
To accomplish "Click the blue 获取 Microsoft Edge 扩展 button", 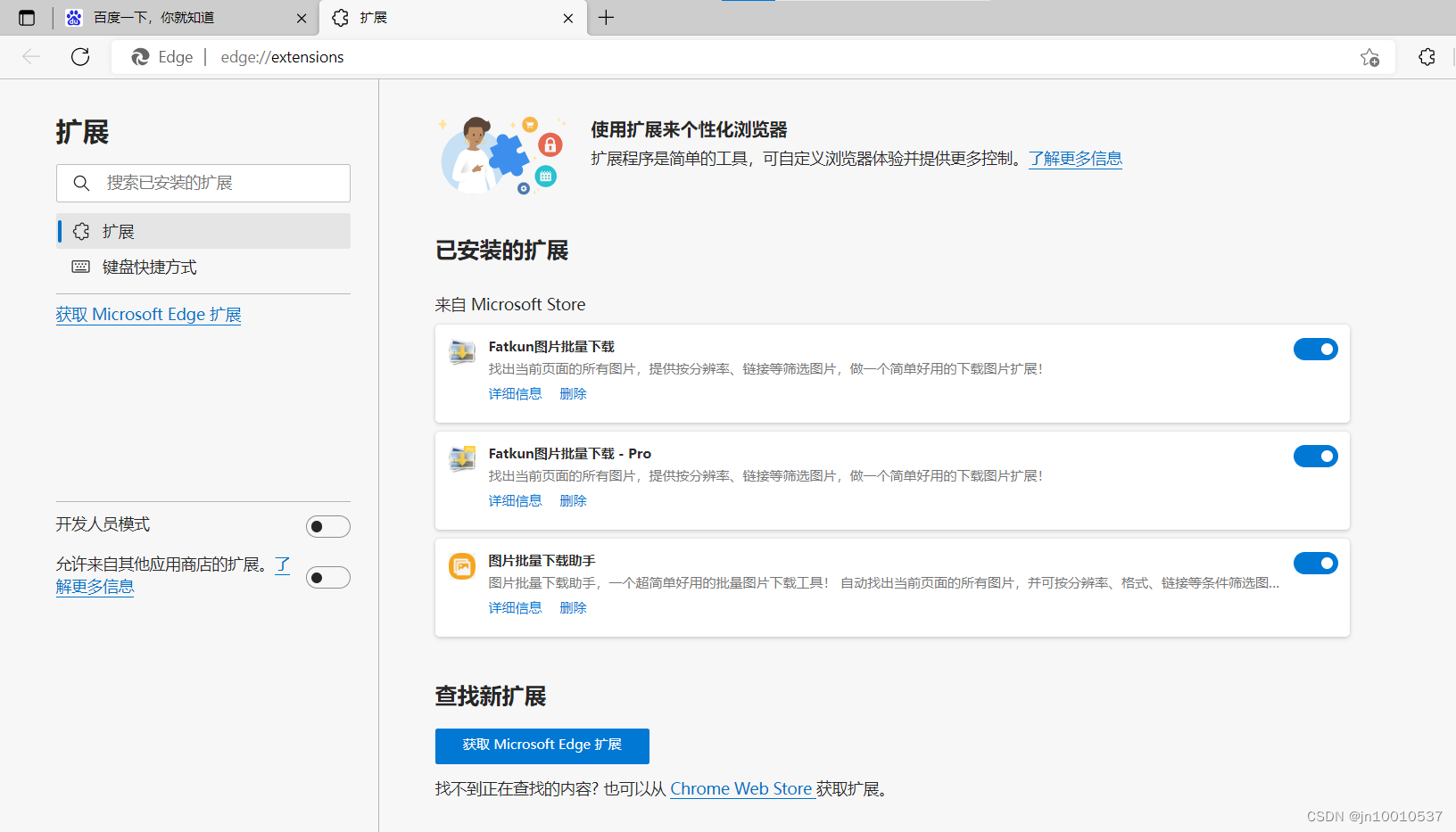I will 542,746.
